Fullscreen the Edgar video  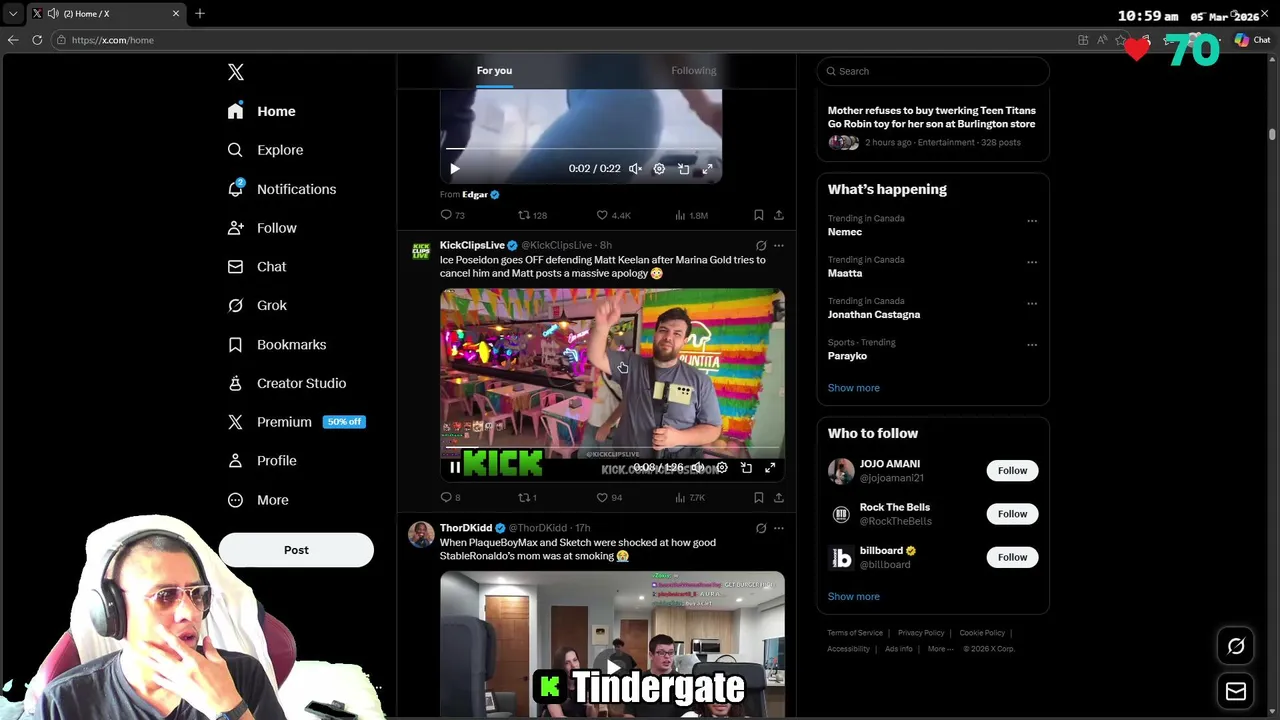(707, 169)
